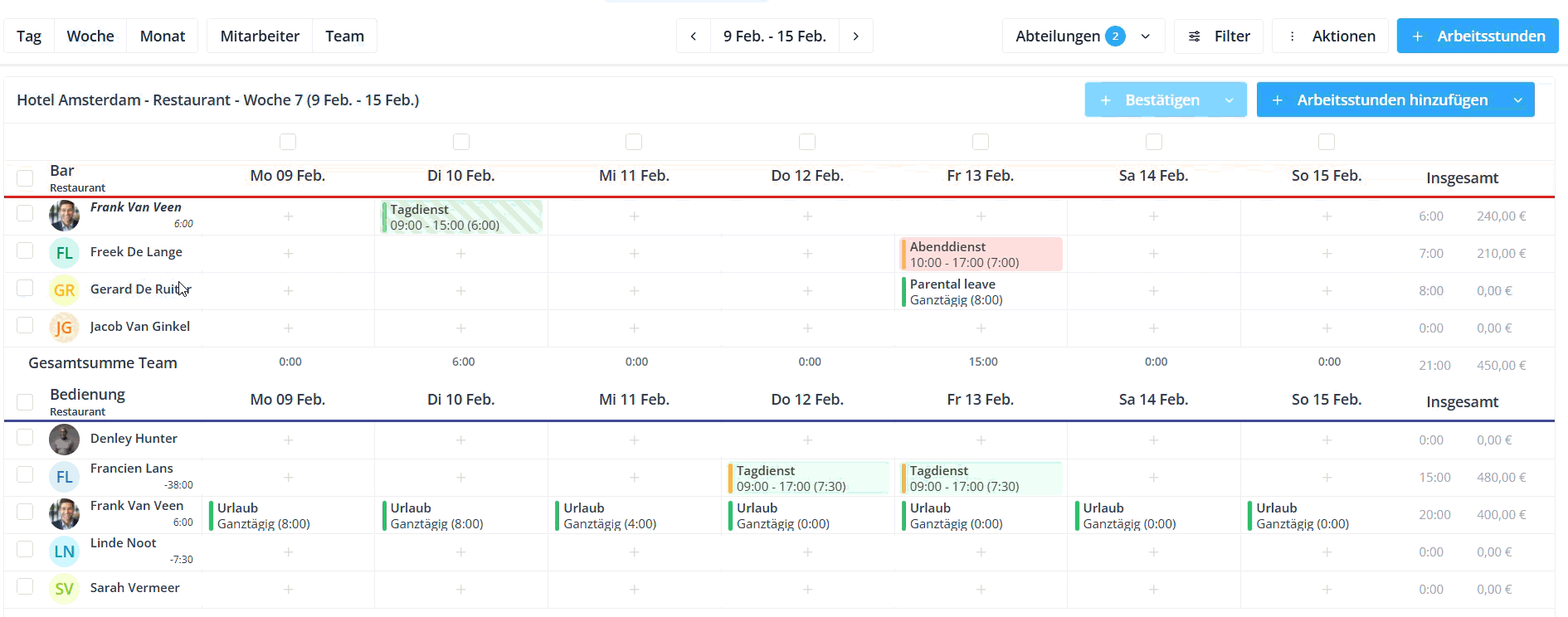Image resolution: width=1568 pixels, height=617 pixels.
Task: Click Sarah Vermeer's SV avatar icon
Action: 64,589
